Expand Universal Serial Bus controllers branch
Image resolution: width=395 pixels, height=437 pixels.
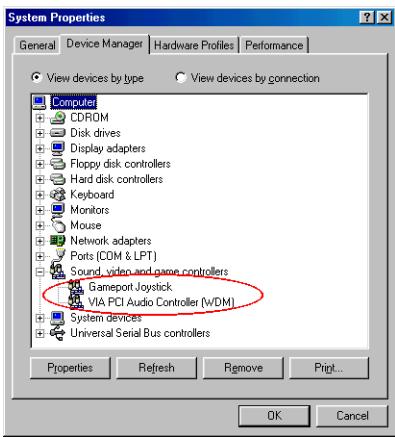[x=40, y=333]
